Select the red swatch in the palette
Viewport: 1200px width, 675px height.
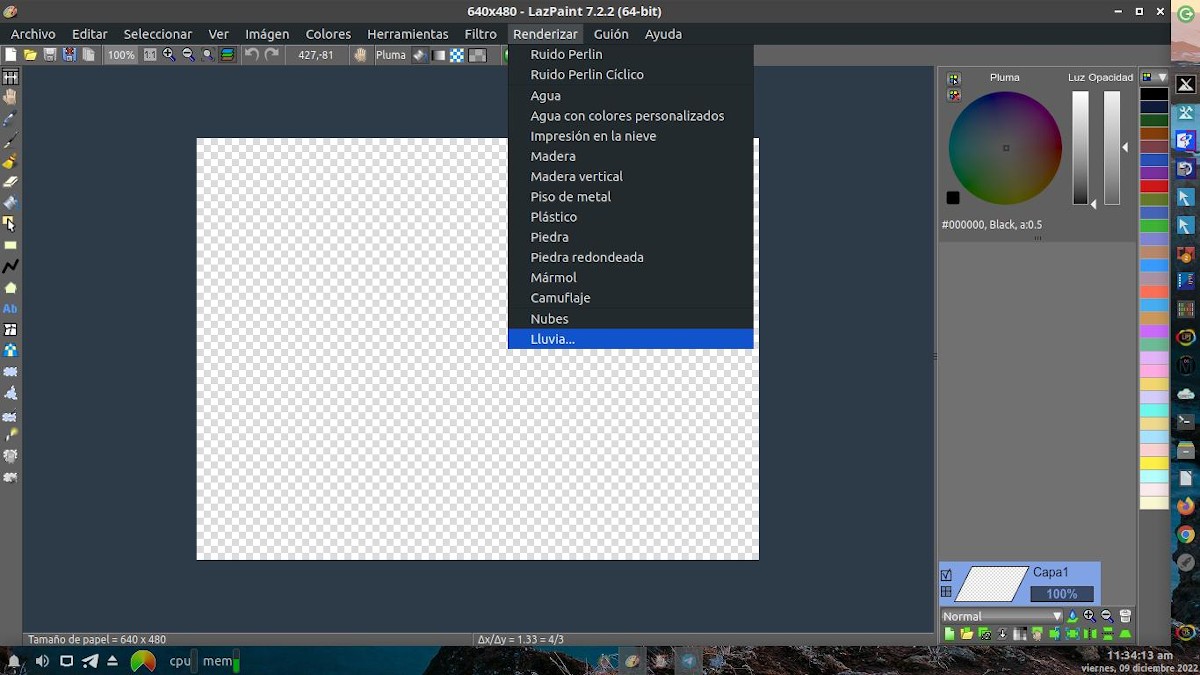[x=1154, y=186]
